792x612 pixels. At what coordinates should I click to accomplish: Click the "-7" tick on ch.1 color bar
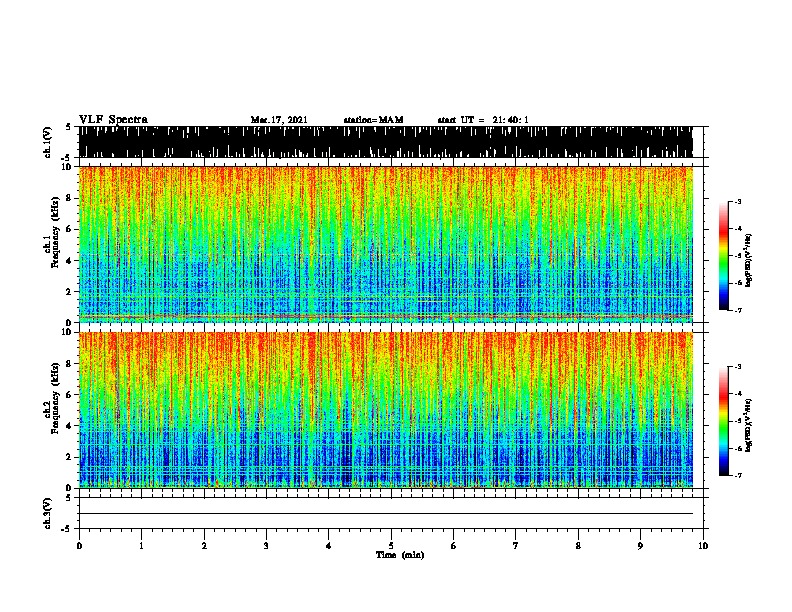pos(737,310)
